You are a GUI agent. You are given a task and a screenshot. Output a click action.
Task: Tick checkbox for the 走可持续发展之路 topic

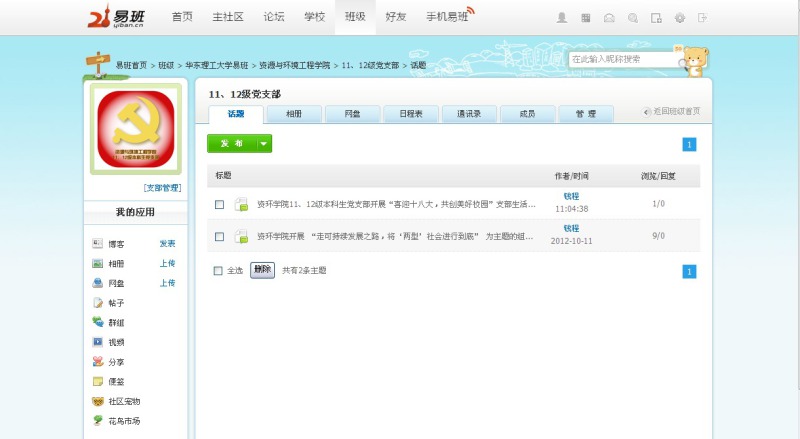point(219,237)
